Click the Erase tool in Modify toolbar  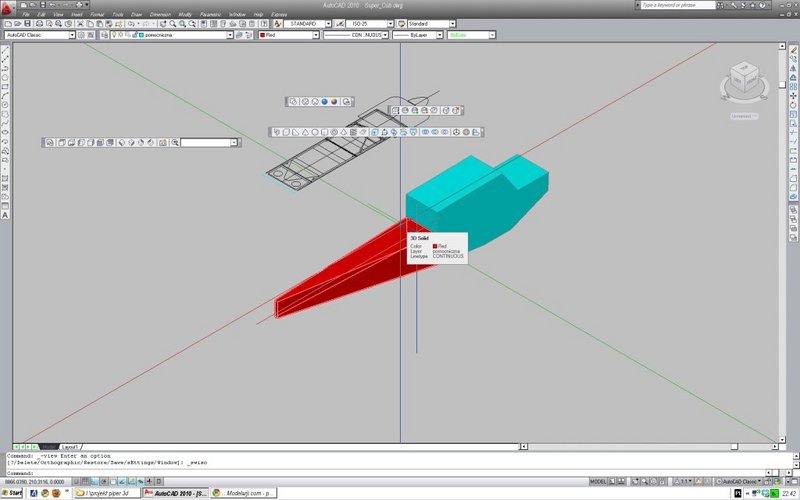pos(793,50)
